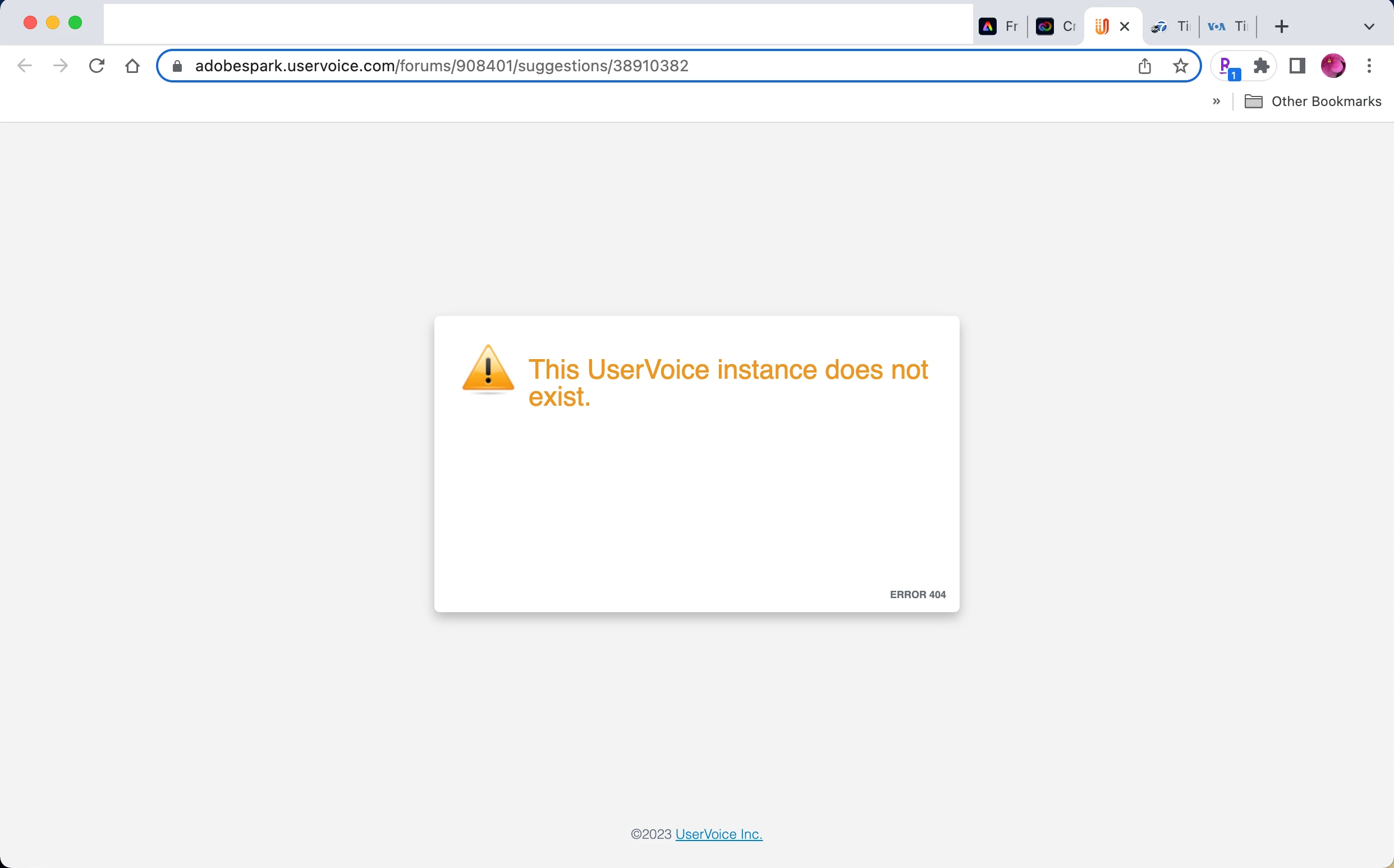The image size is (1394, 868).
Task: Click the browser forward arrow
Action: pos(60,66)
